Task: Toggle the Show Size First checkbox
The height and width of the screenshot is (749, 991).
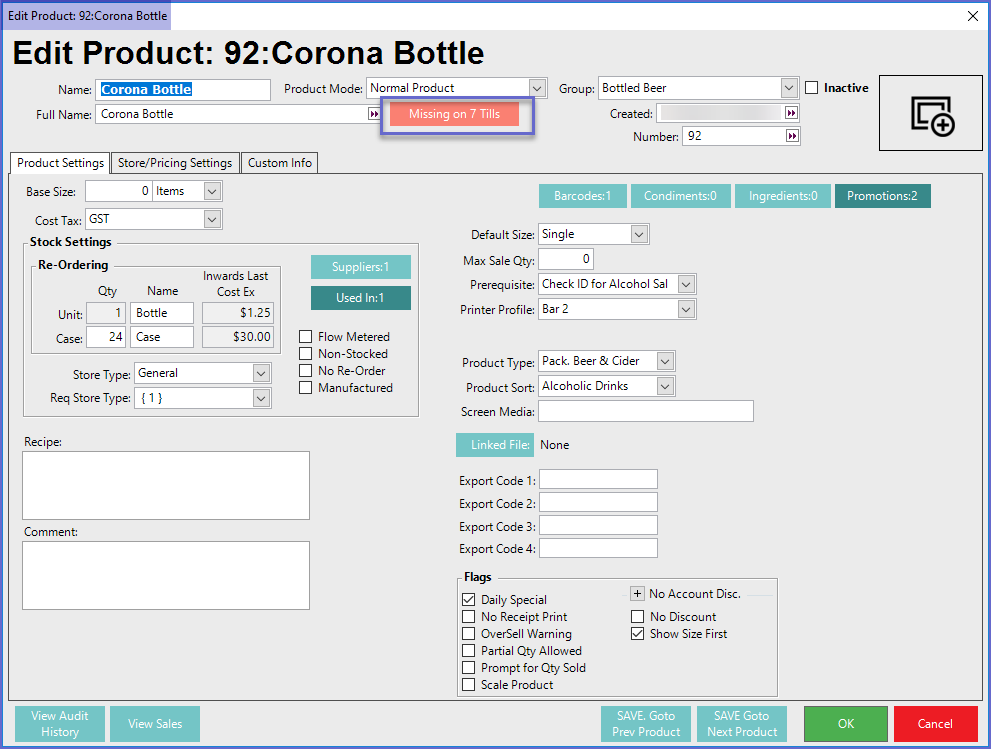Action: pos(638,634)
